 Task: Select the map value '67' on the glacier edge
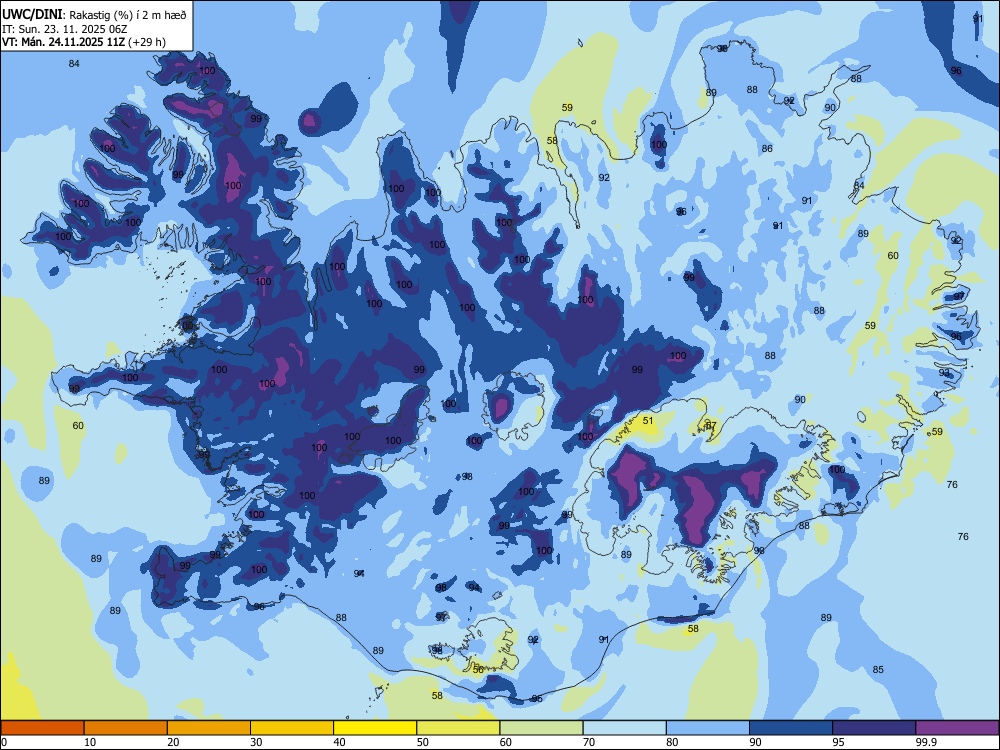point(711,425)
